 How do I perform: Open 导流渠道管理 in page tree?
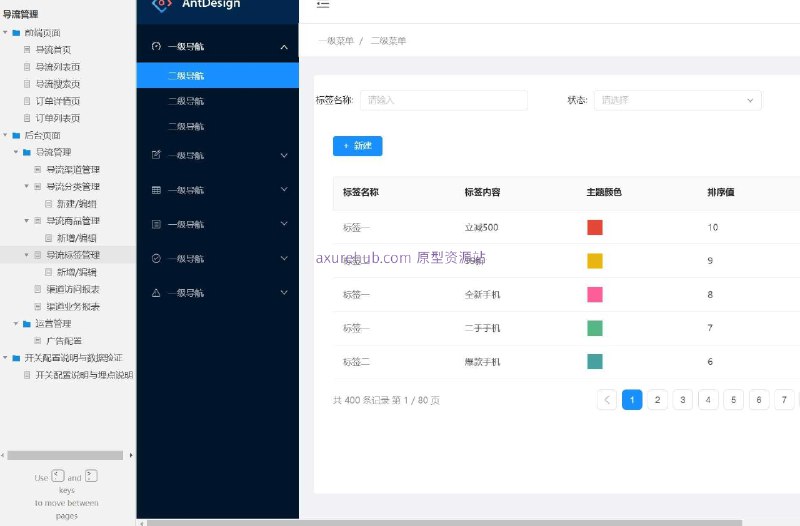[73, 169]
